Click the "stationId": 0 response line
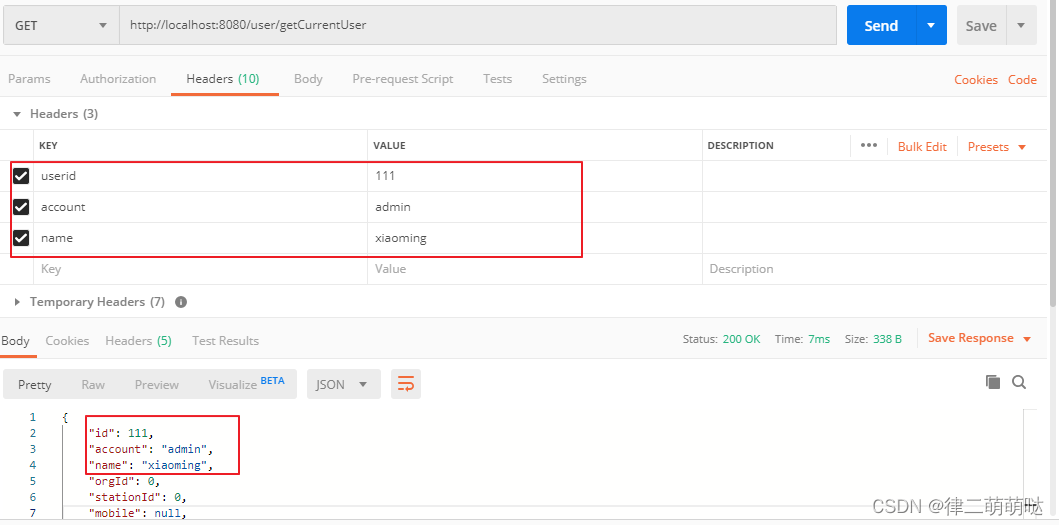Screen dimensions: 1059x525 (x=137, y=497)
